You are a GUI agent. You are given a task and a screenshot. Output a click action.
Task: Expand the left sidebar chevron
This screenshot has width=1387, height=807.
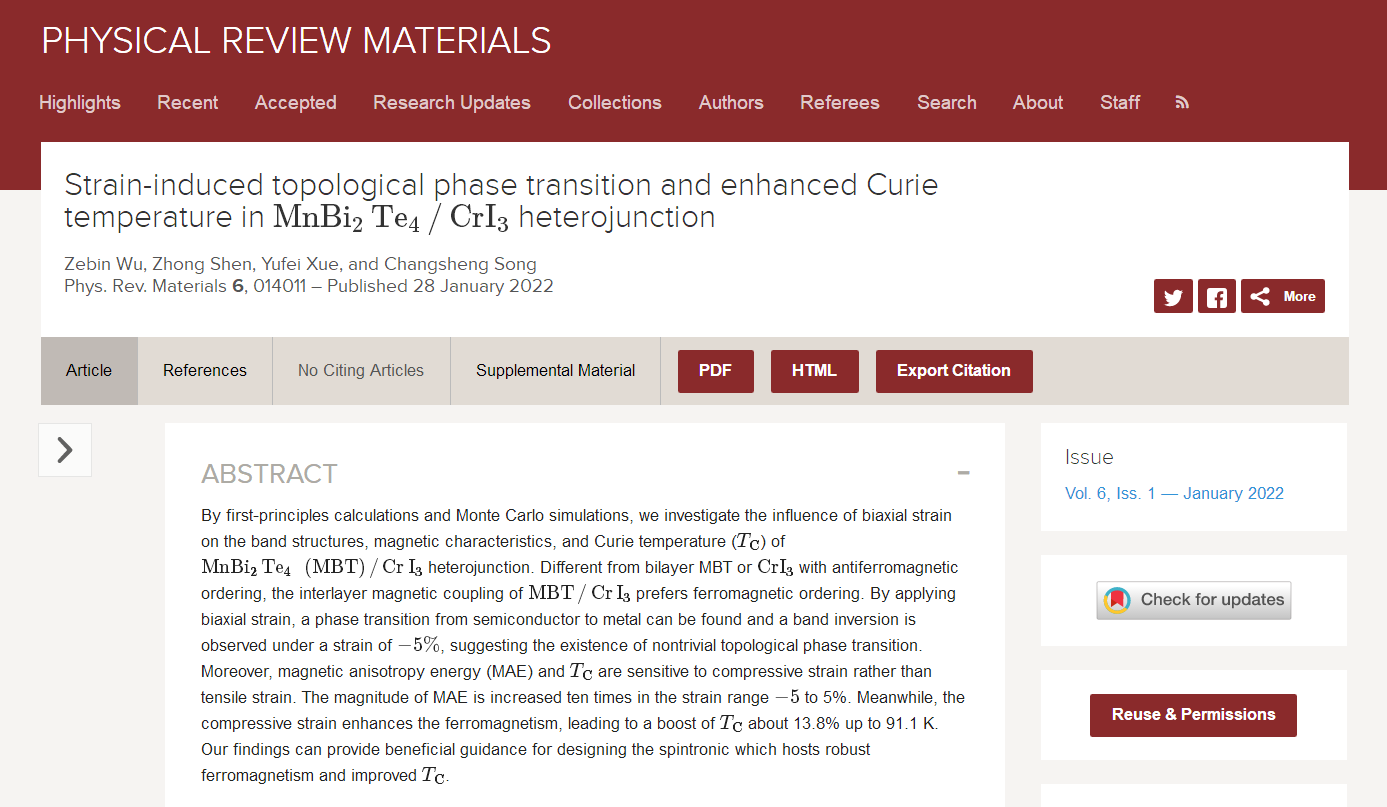click(65, 450)
